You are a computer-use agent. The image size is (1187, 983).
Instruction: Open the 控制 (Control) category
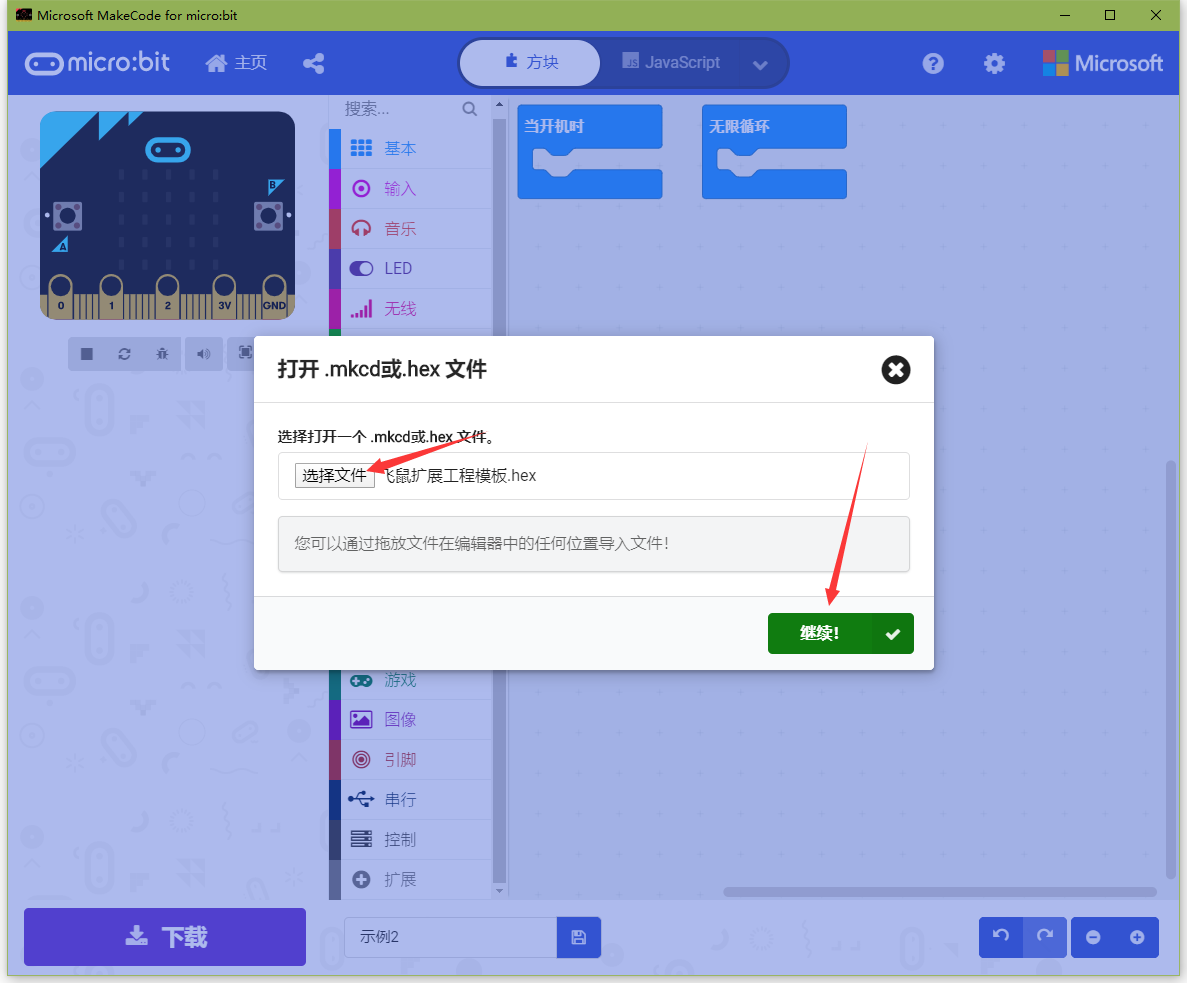[399, 839]
